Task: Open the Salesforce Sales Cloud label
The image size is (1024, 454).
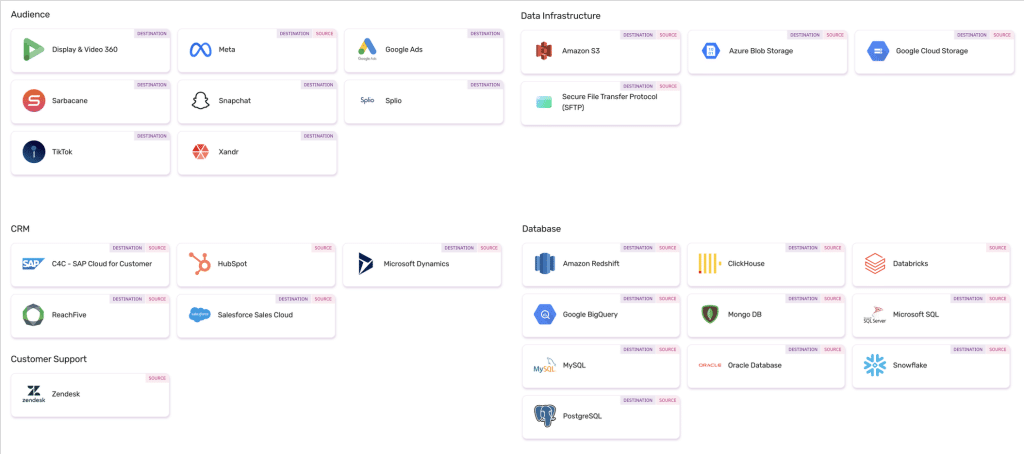Action: click(x=255, y=315)
